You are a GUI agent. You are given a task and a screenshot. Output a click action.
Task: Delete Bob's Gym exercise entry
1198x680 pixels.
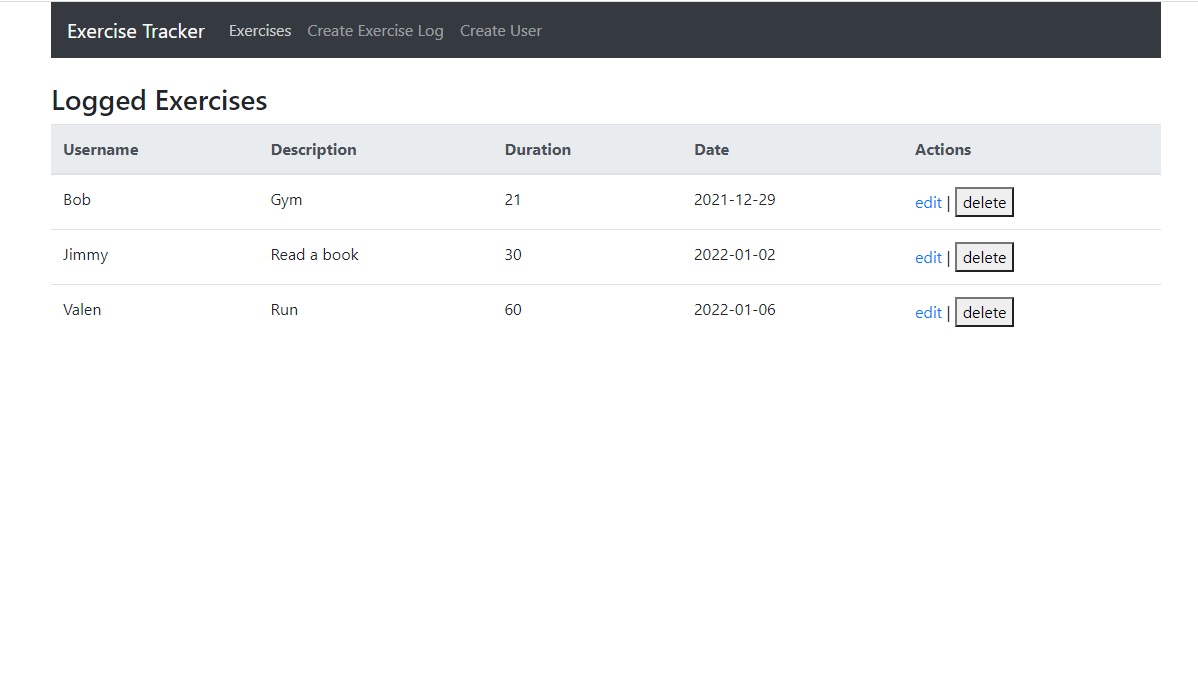pos(983,202)
